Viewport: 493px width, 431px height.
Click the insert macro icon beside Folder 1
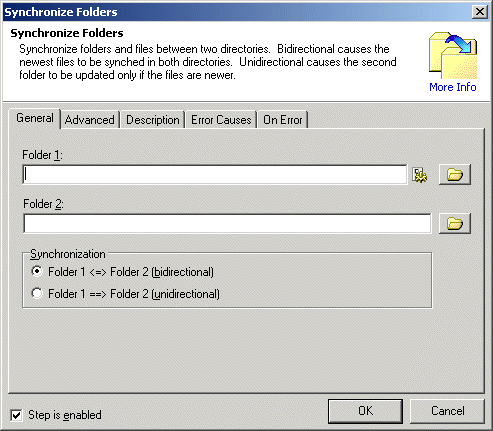420,175
